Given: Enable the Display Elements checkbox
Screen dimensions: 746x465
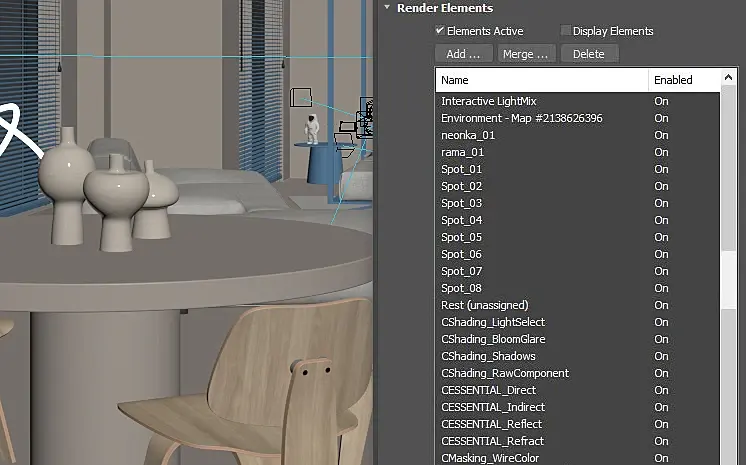Looking at the screenshot, I should (x=565, y=30).
